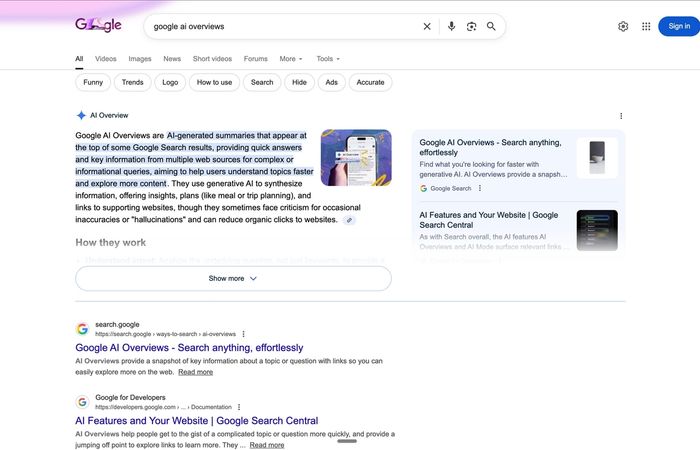Click the link icon after the overview paragraph
This screenshot has width=700, height=450.
[349, 220]
